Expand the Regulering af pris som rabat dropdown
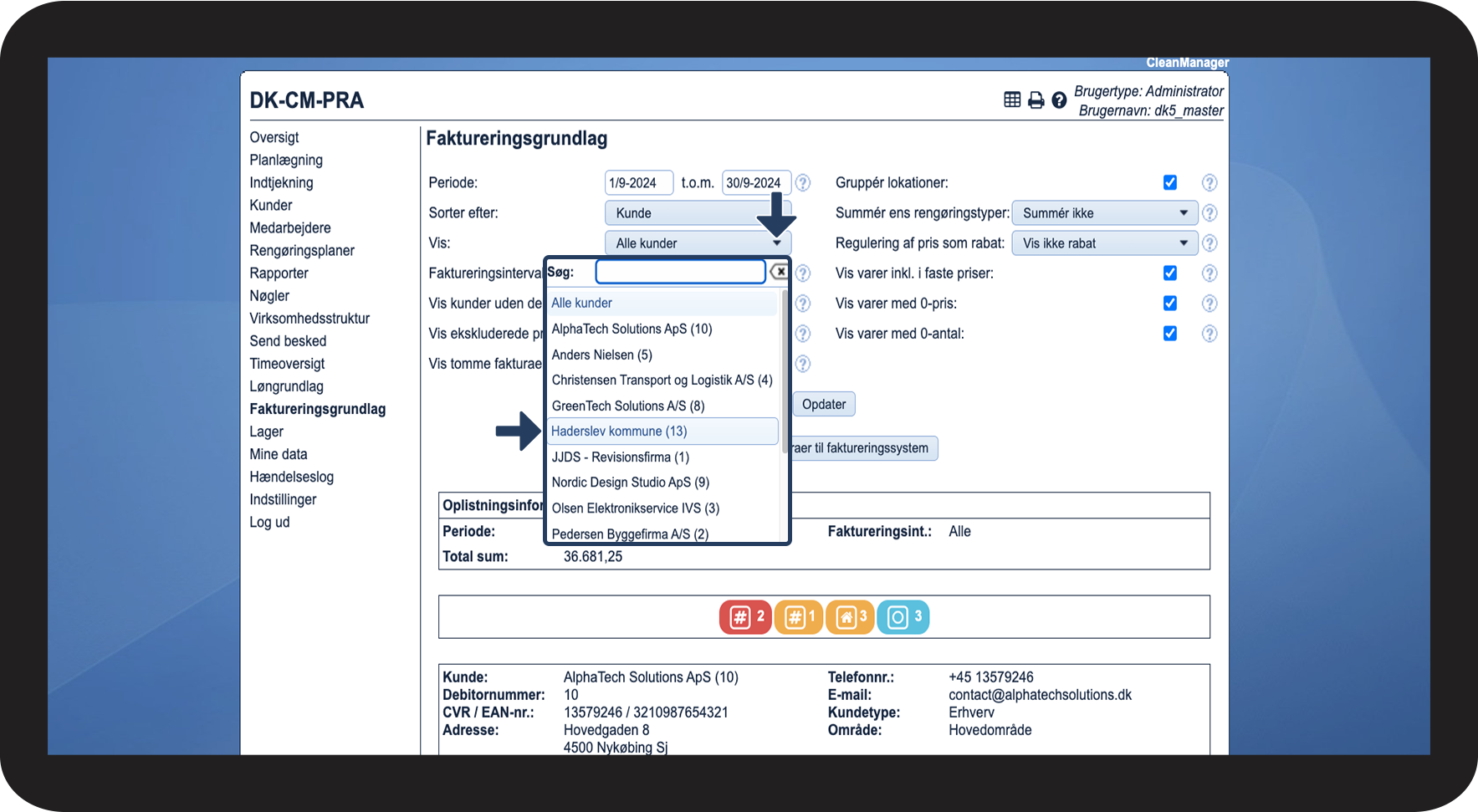 click(x=1104, y=243)
